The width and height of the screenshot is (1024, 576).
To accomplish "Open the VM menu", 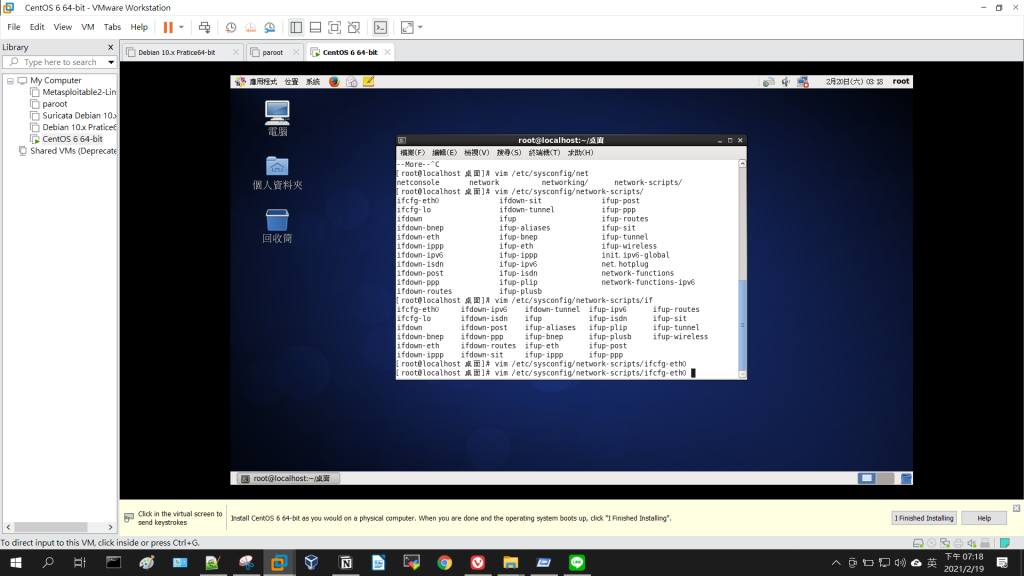I will pyautogui.click(x=88, y=27).
